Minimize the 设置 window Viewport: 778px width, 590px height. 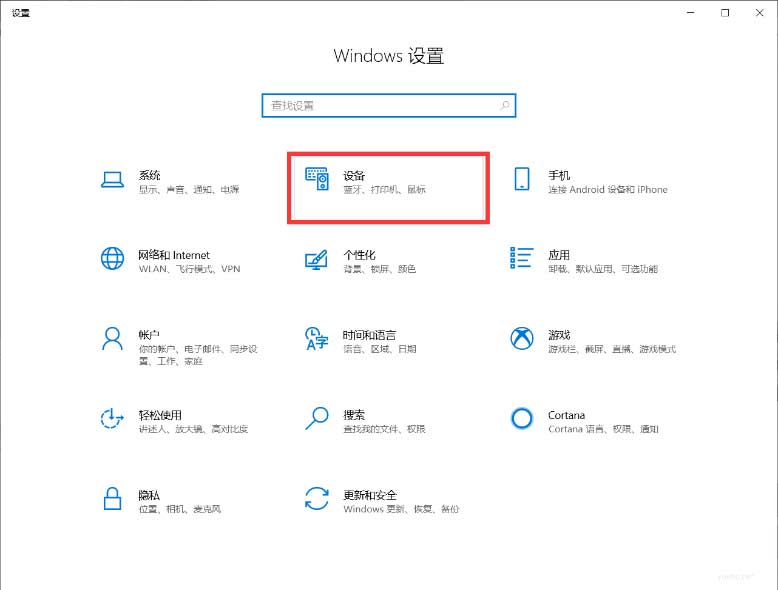coord(690,12)
